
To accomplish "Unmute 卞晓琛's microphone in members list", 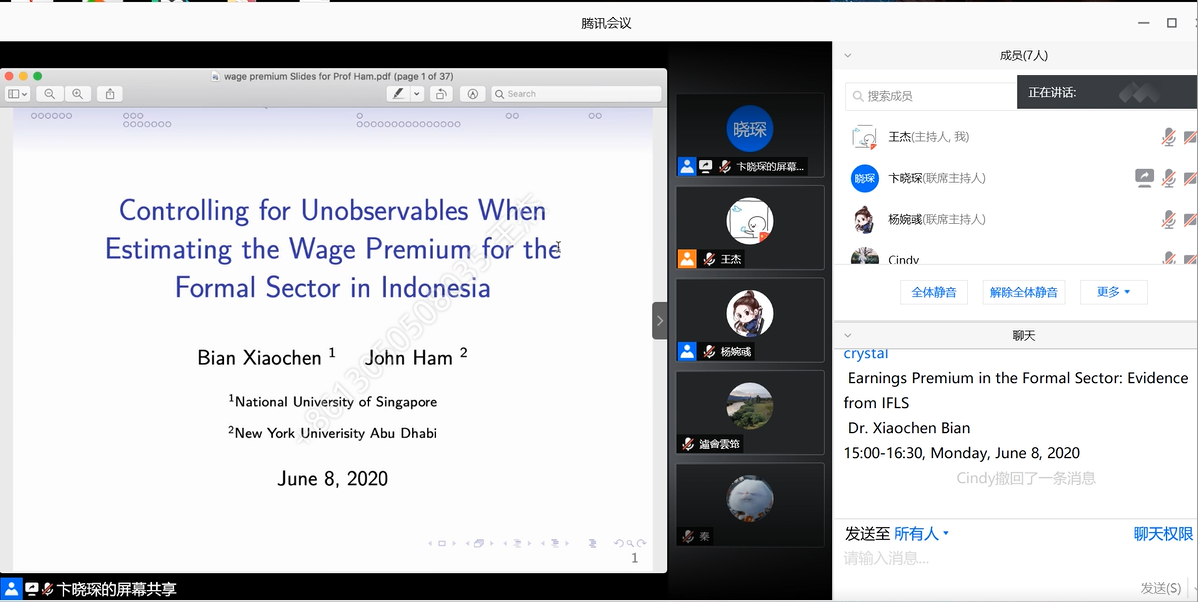I will 1168,178.
